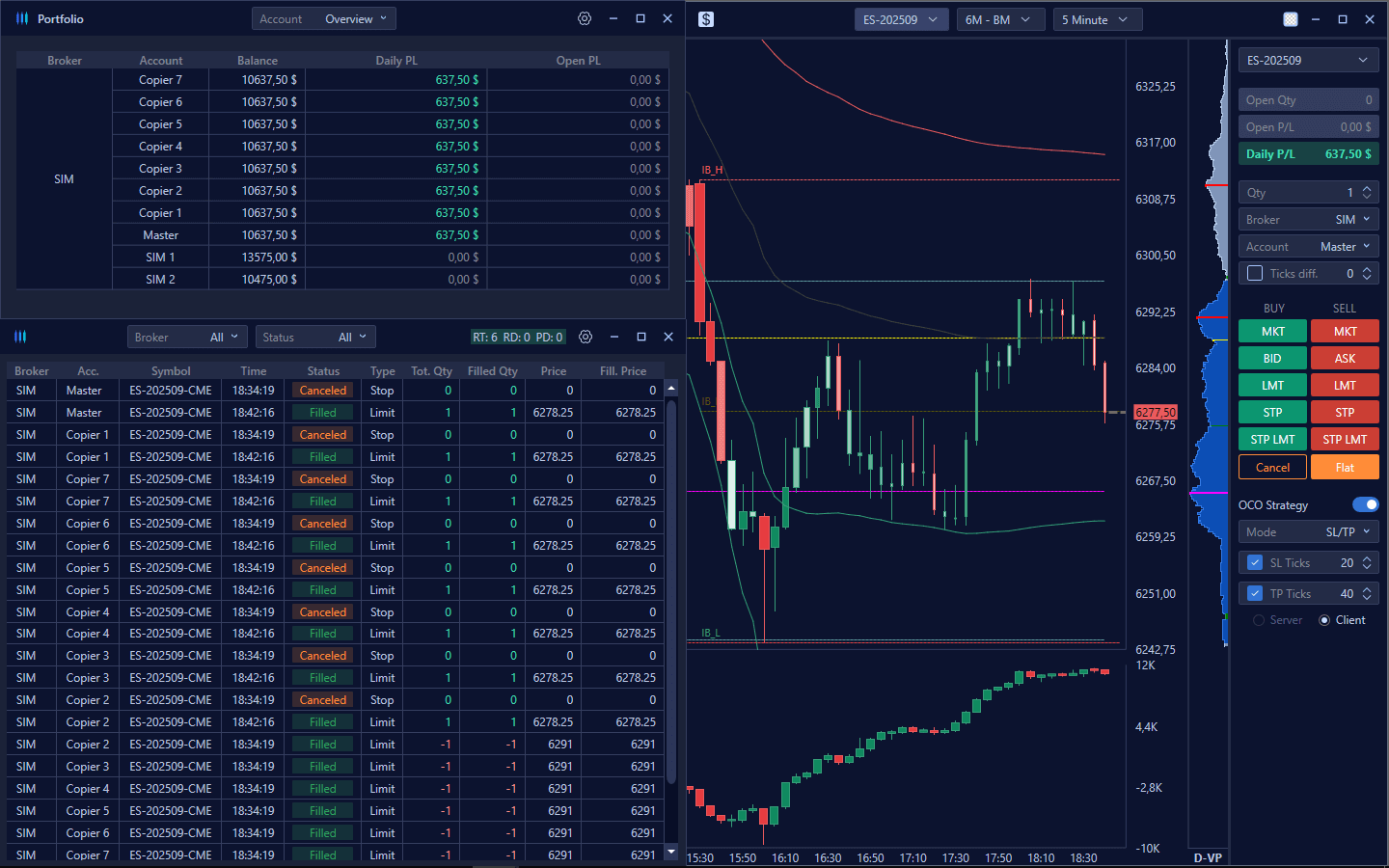Enable the Ticks diff. checkbox

point(1255,273)
